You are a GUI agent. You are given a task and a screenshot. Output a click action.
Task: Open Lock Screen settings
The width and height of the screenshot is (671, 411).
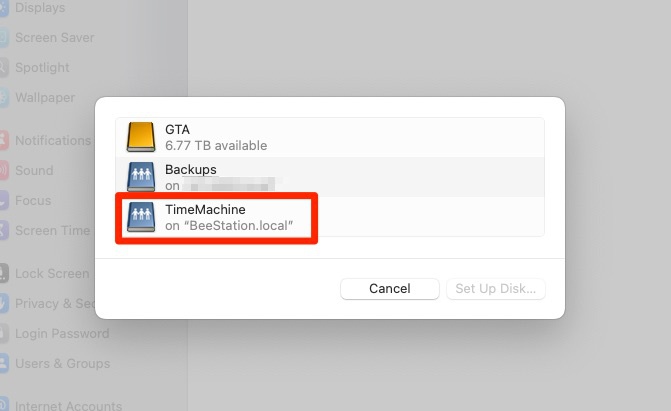click(51, 274)
